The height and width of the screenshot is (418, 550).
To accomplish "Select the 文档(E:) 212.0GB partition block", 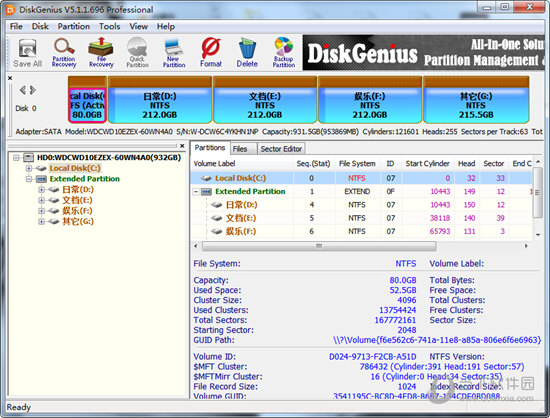I will pos(265,100).
